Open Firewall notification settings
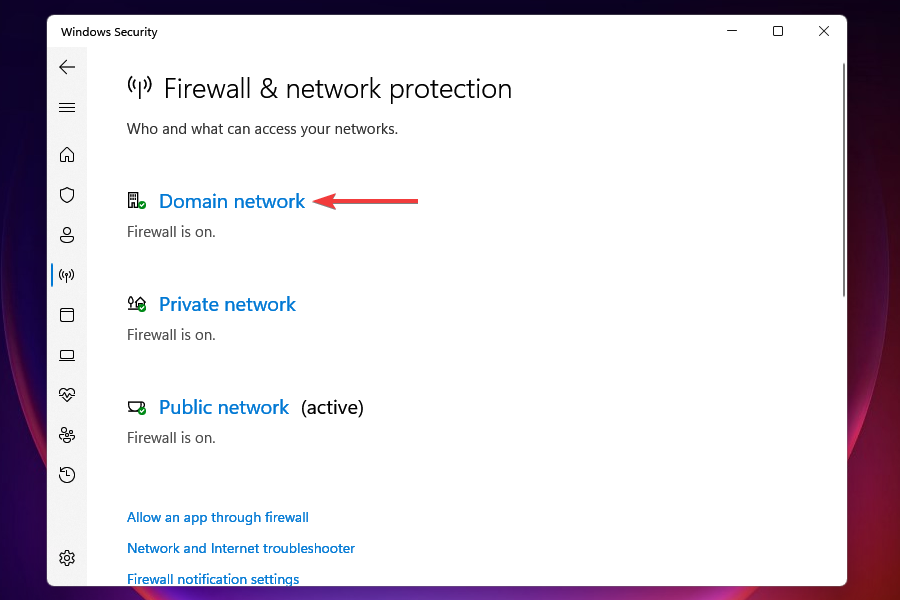 213,579
